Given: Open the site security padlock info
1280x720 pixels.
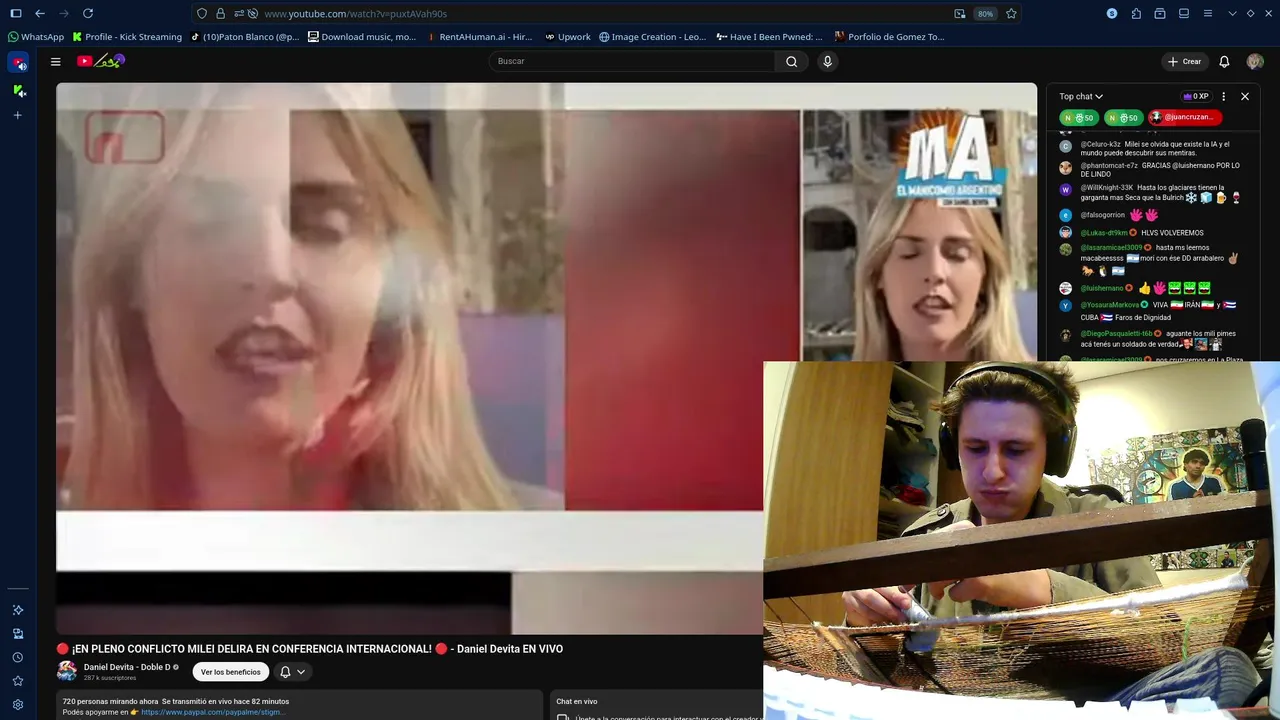Looking at the screenshot, I should [x=221, y=14].
